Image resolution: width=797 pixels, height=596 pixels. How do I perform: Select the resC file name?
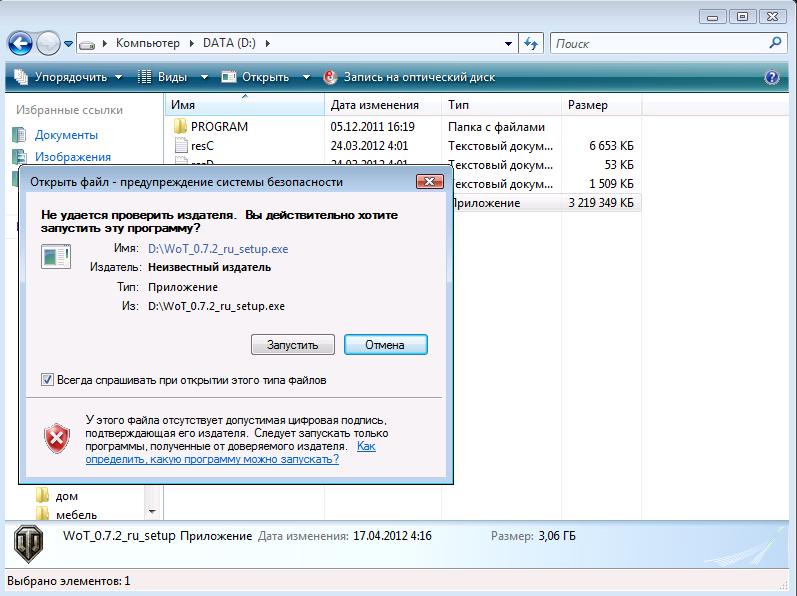click(x=202, y=146)
